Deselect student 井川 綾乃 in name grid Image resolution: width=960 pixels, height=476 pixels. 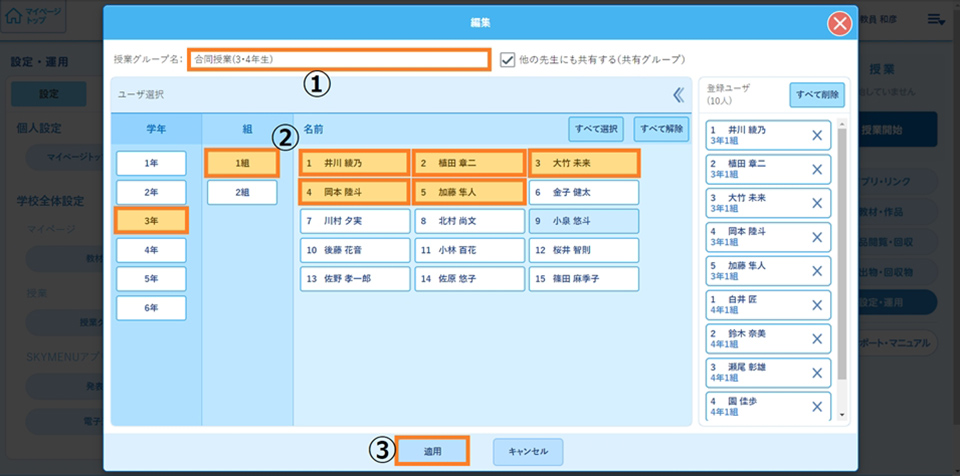coord(355,162)
